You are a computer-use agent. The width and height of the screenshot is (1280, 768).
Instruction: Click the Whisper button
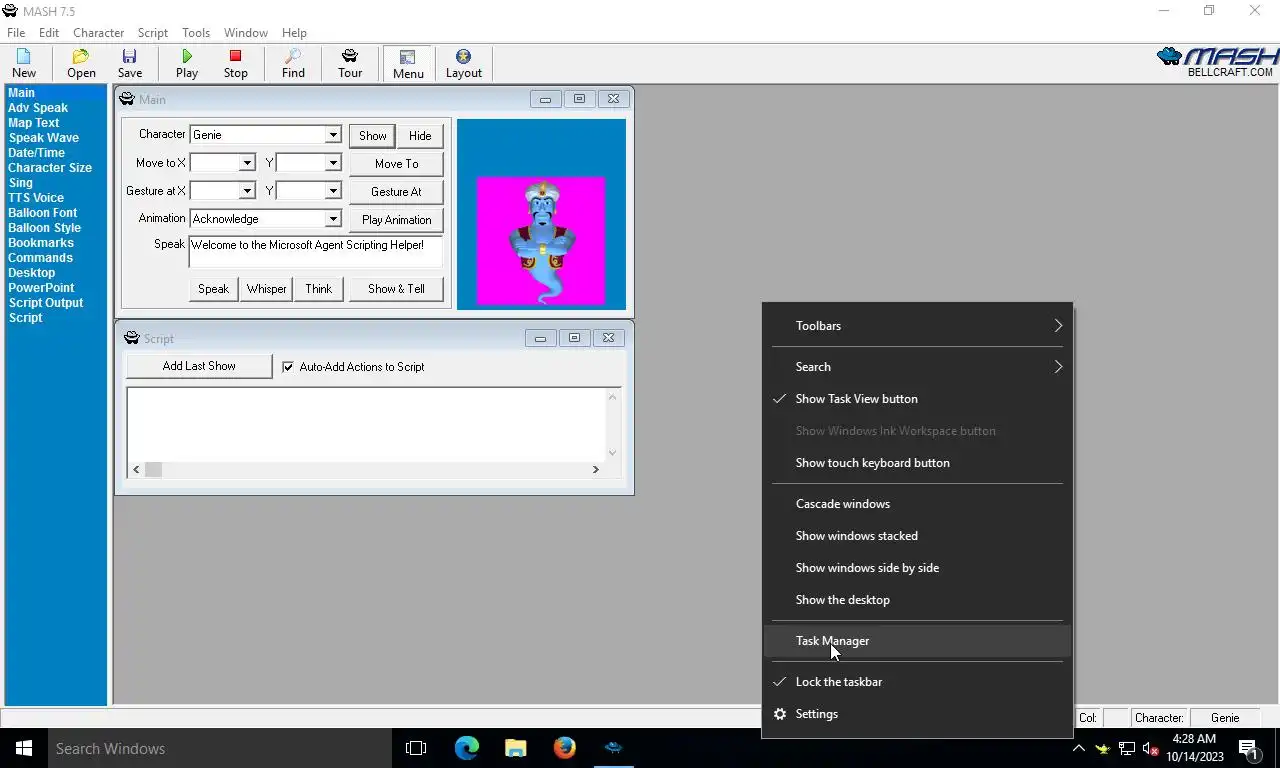[267, 289]
